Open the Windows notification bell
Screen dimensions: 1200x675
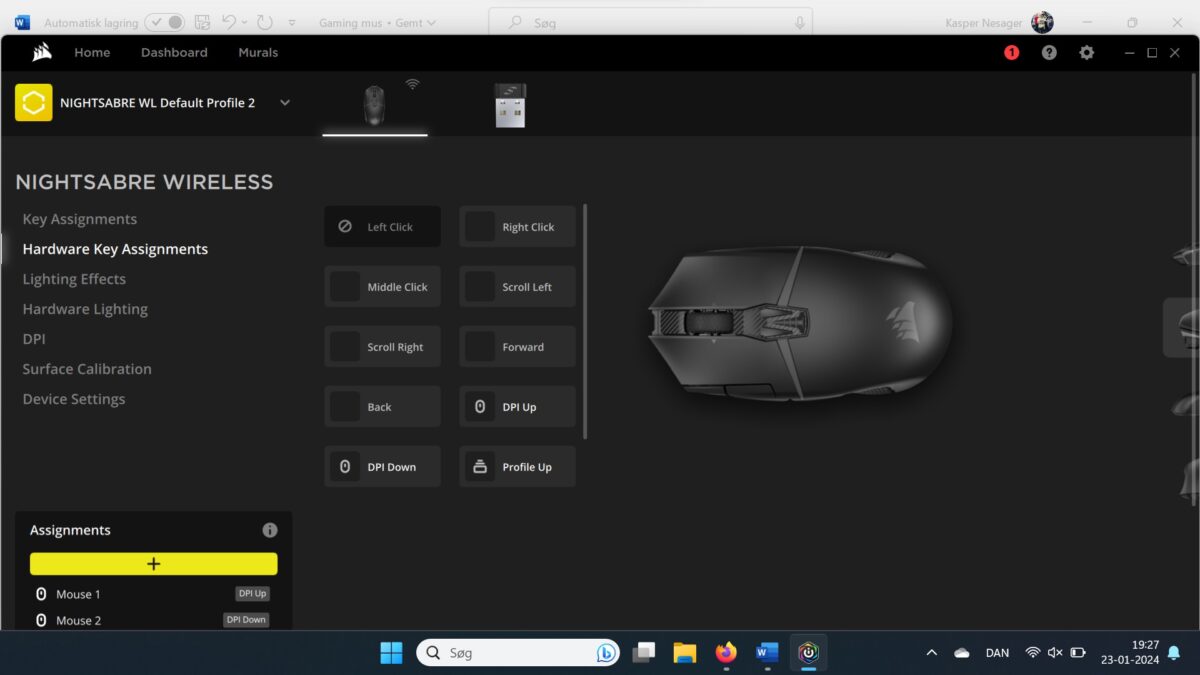[1174, 653]
